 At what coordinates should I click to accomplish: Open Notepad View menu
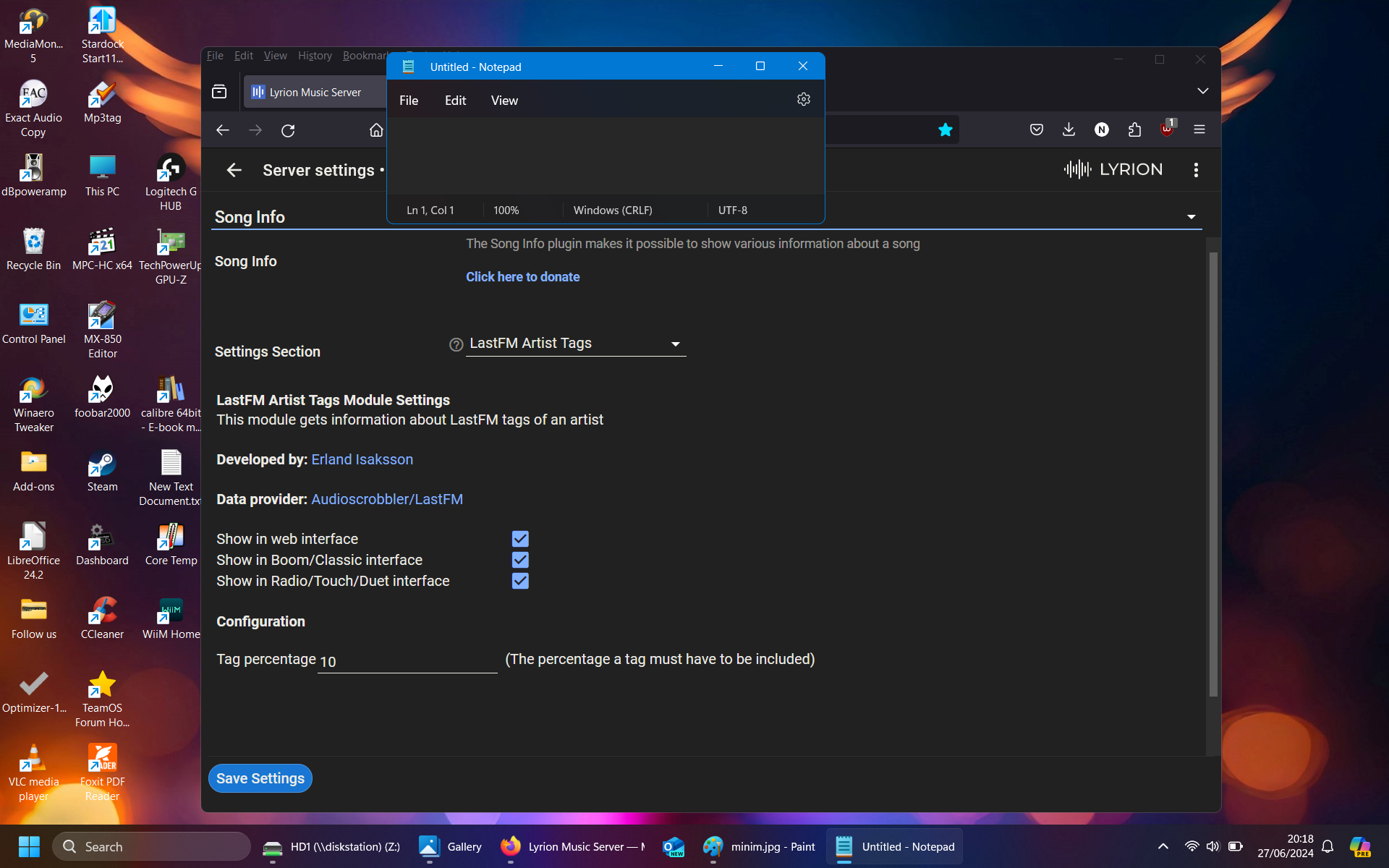click(504, 101)
